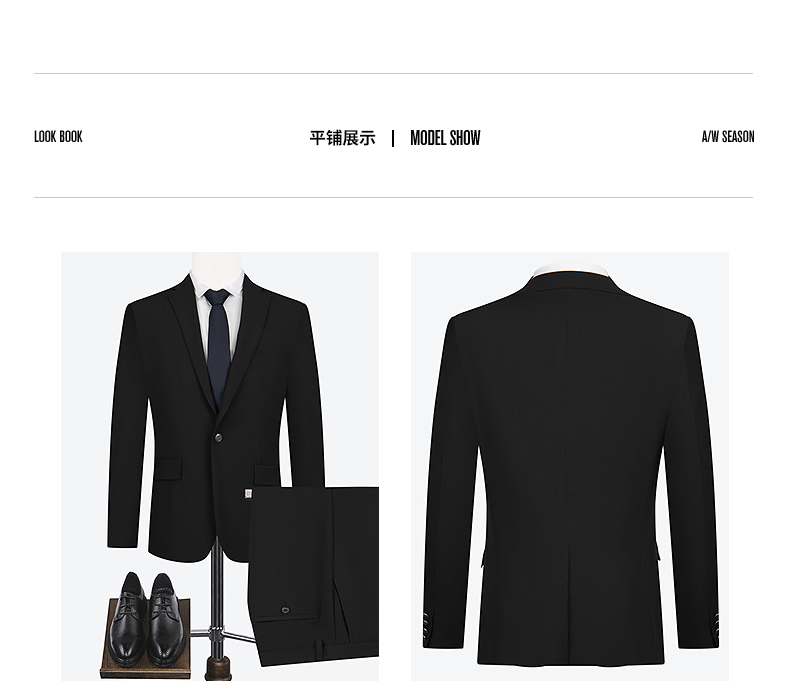Open the back view jacket image

[x=570, y=466]
